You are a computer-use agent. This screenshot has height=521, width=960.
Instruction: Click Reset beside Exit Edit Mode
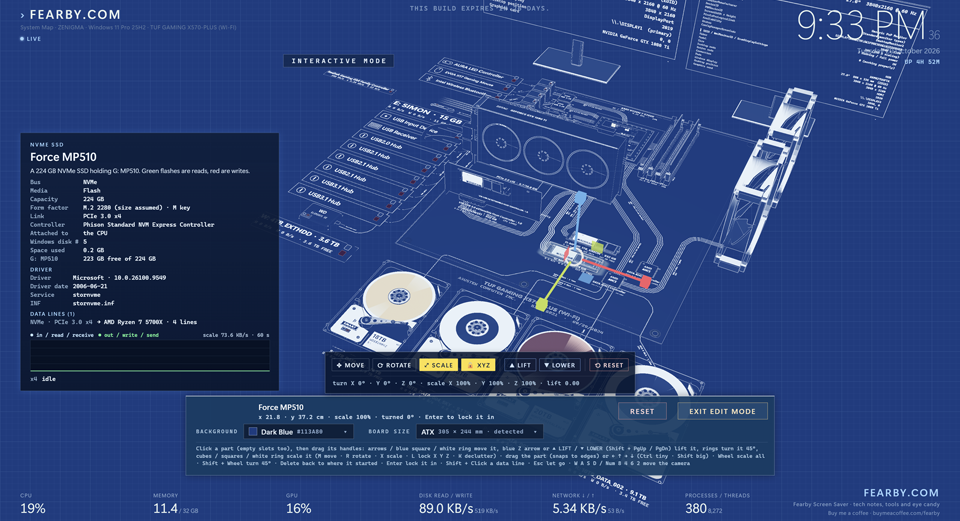click(642, 411)
